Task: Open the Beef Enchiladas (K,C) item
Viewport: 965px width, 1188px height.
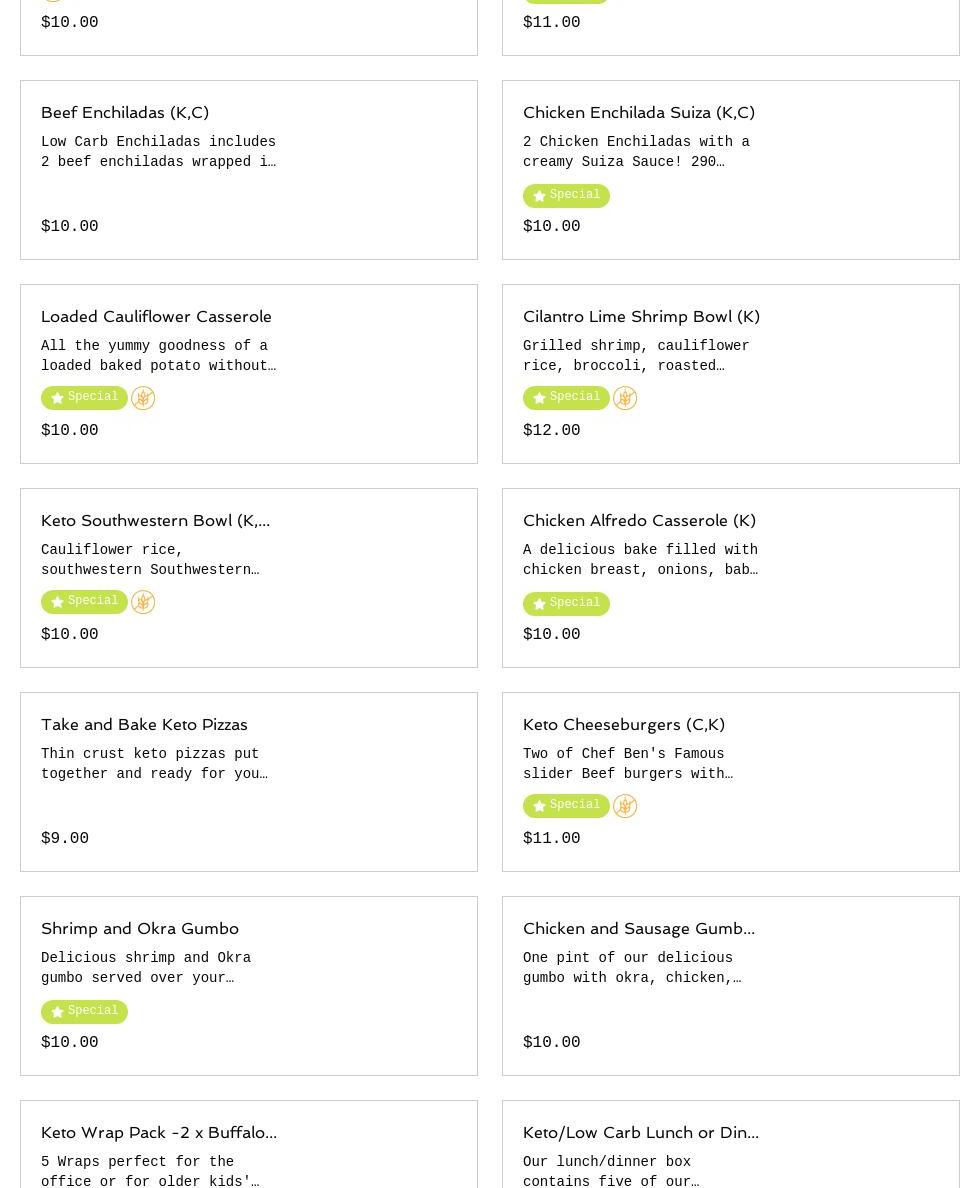Action: pyautogui.click(x=125, y=113)
